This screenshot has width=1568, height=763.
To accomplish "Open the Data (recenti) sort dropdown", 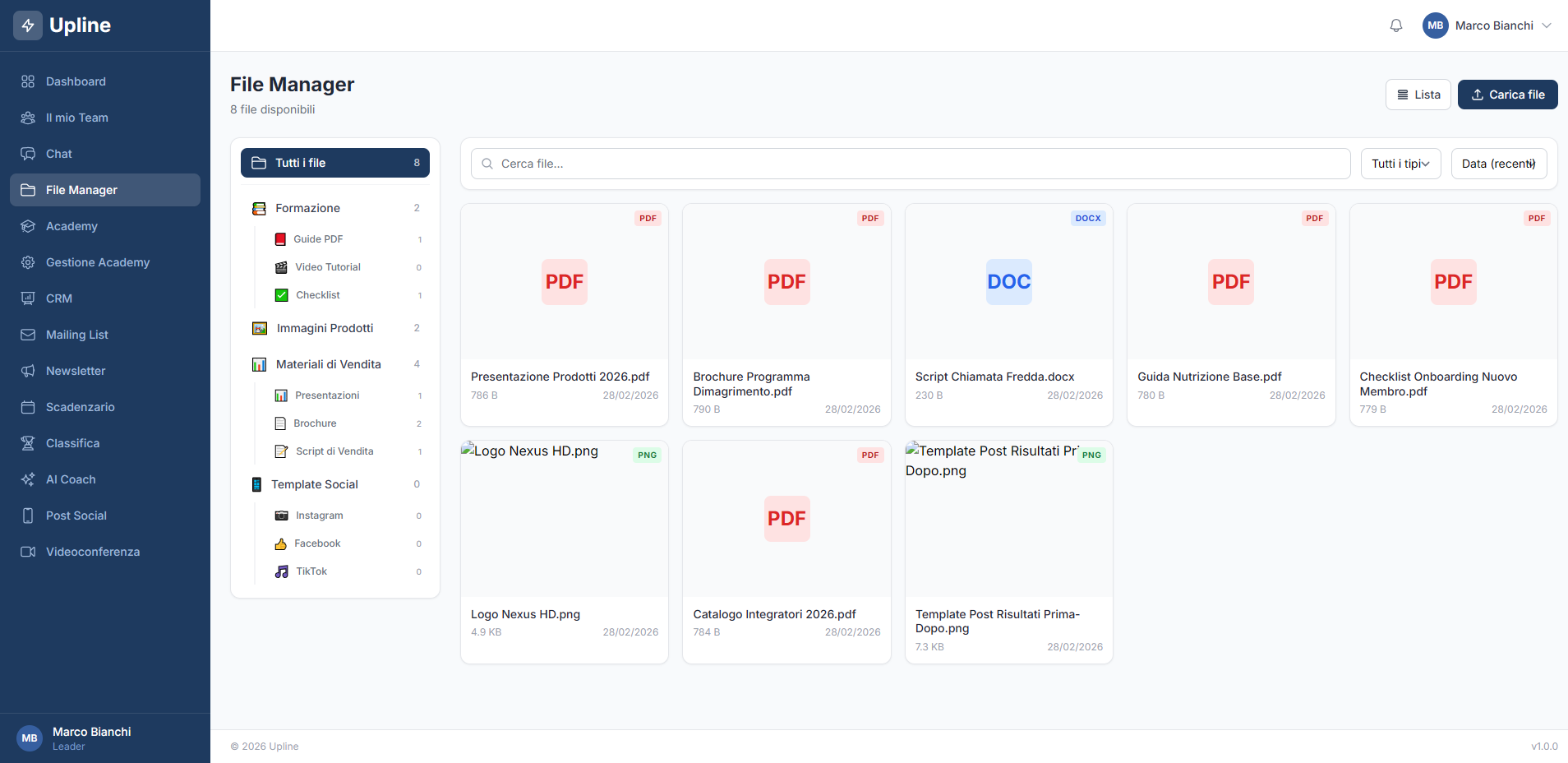I will click(x=1498, y=164).
